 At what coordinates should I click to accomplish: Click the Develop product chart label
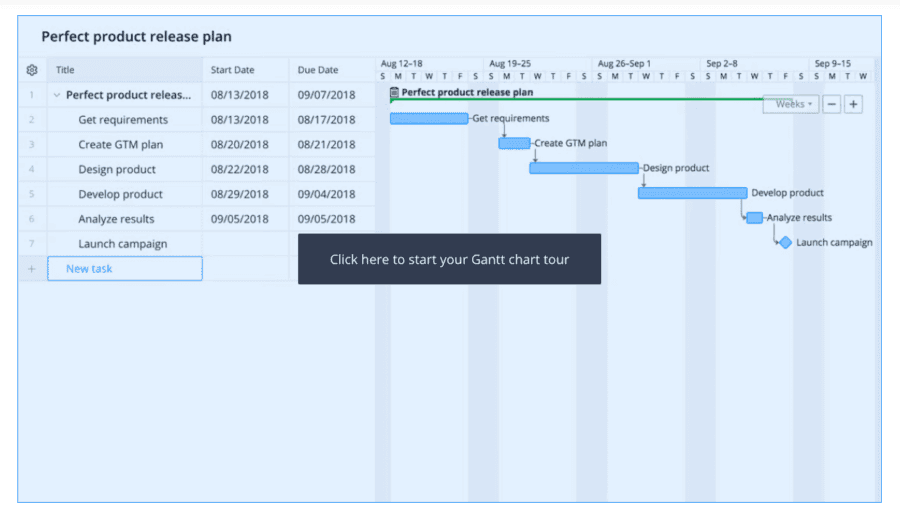point(787,193)
